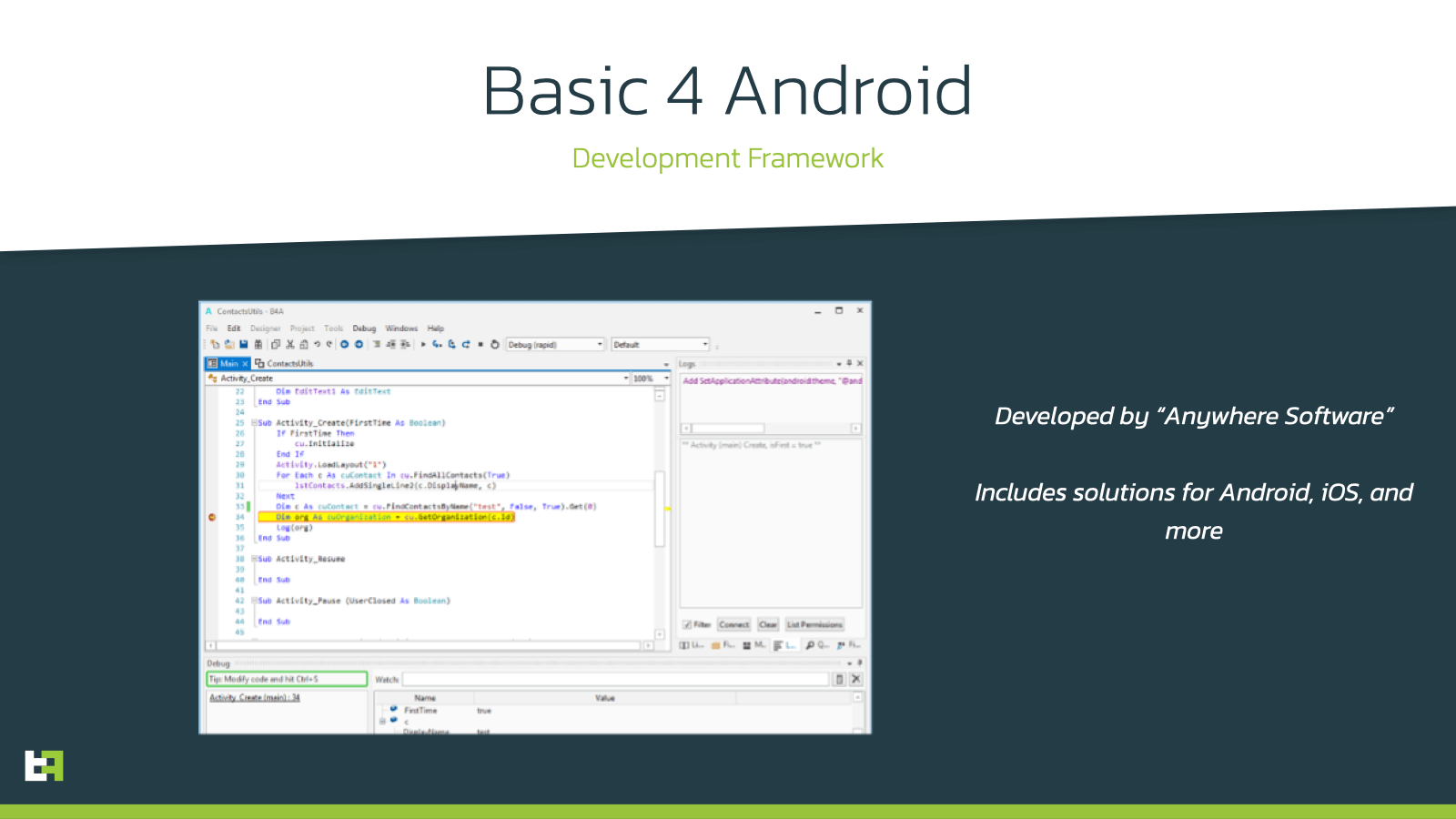Switch to the ContactsUtils module tab
Screen dimensions: 1456x819
click(284, 363)
